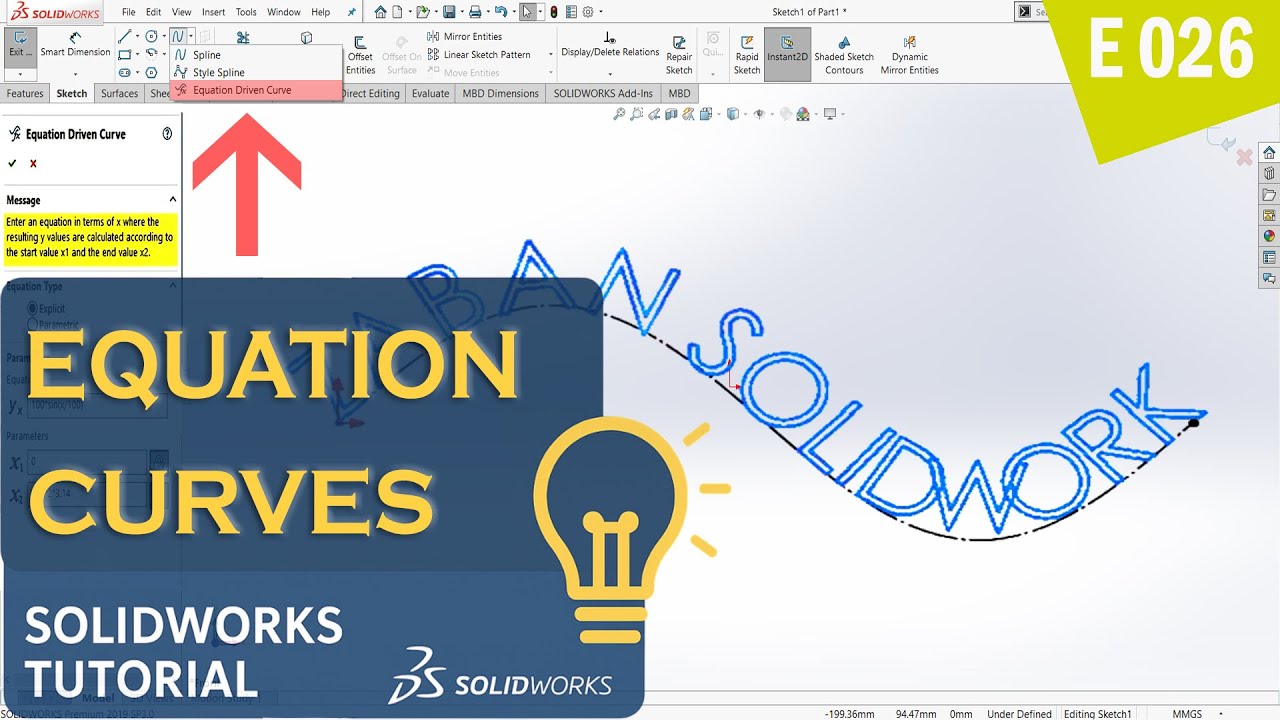
Task: Click the View Orientation icon
Action: coord(706,114)
